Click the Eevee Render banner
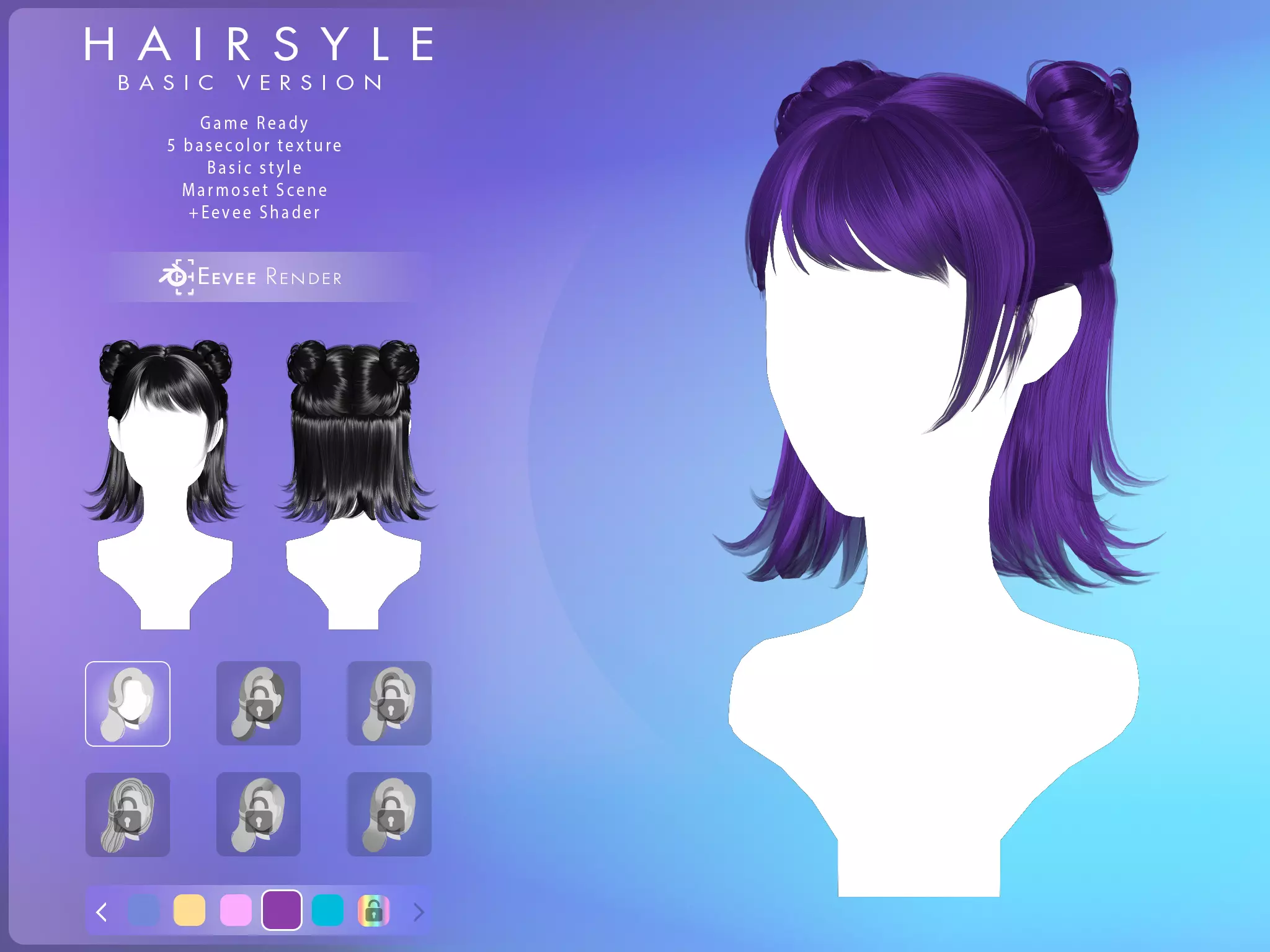Viewport: 1270px width, 952px height. tap(260, 277)
